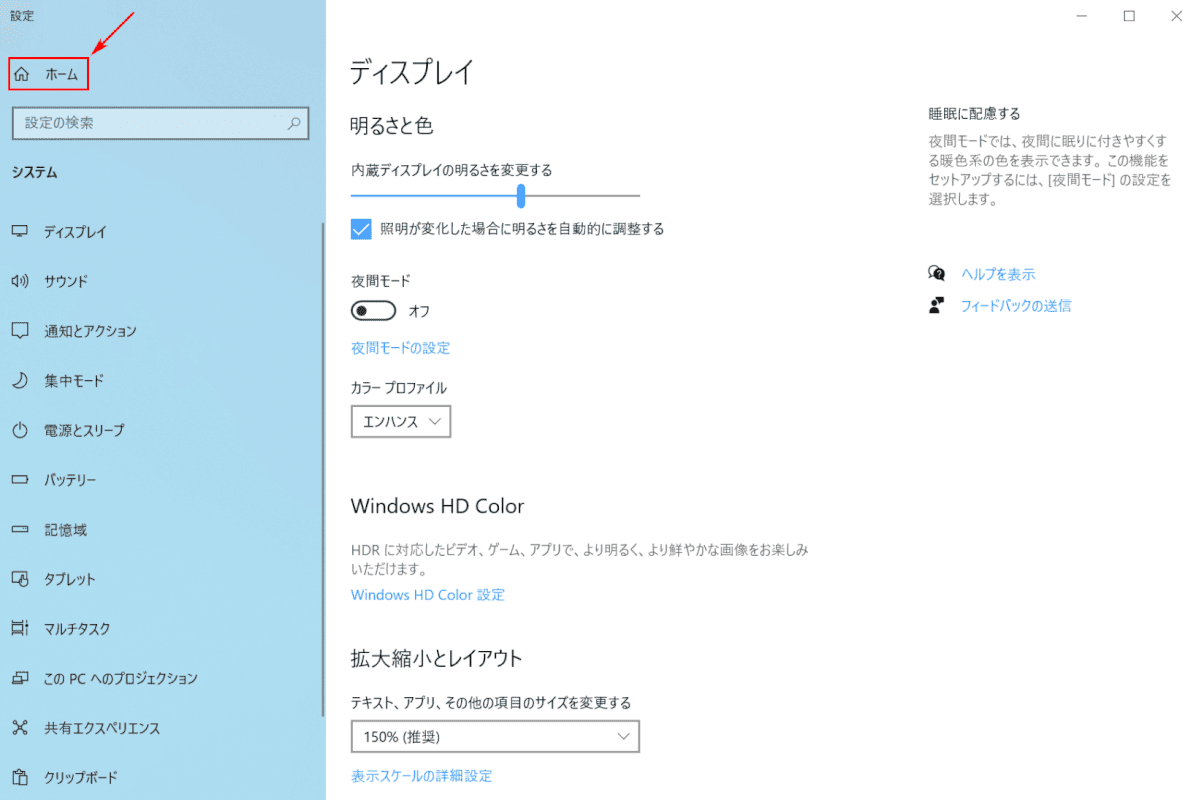Viewport: 1196px width, 800px height.
Task: Open マルチタスク settings label
Action: 77,629
